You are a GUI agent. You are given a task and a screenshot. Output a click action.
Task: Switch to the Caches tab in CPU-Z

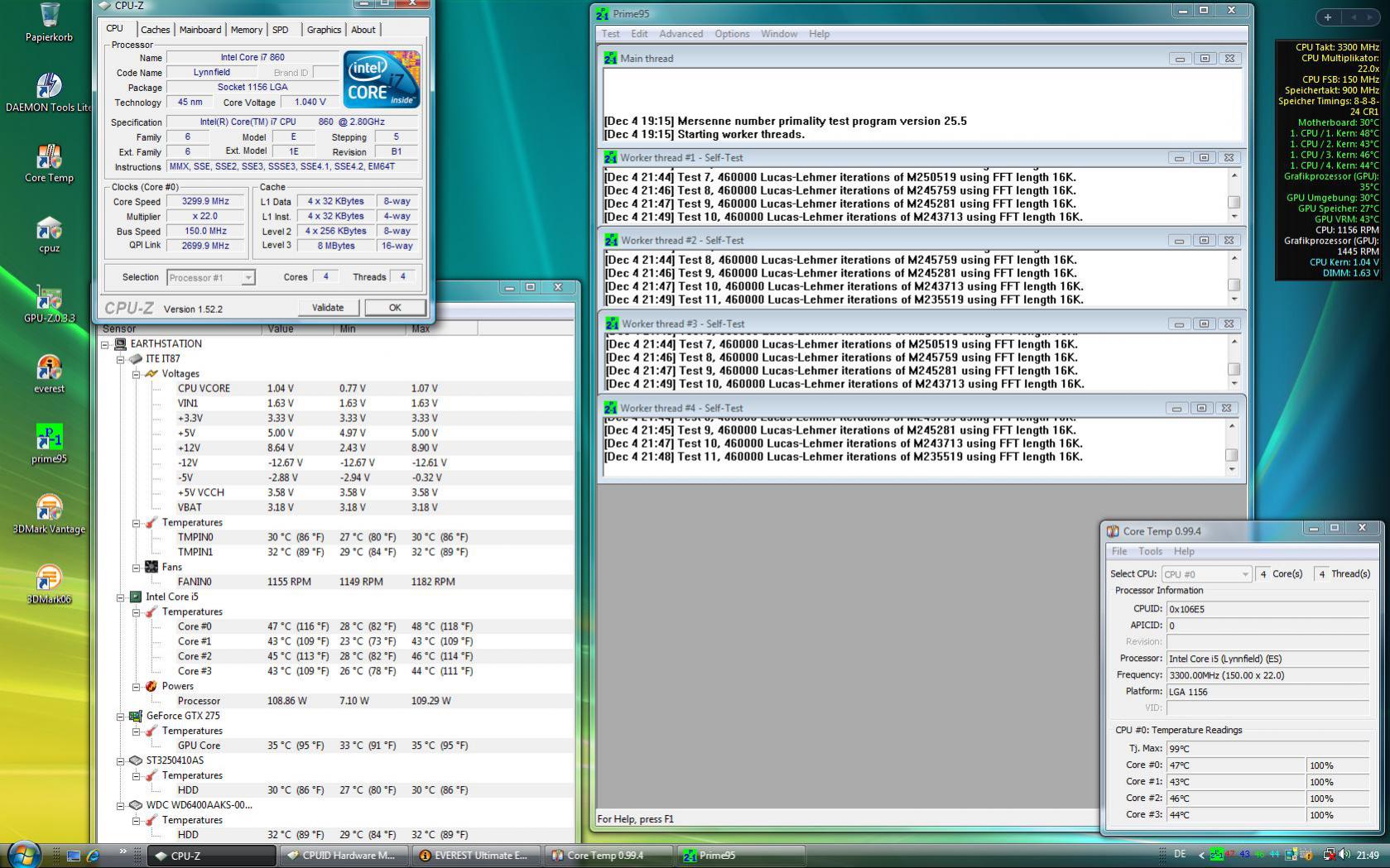[155, 30]
